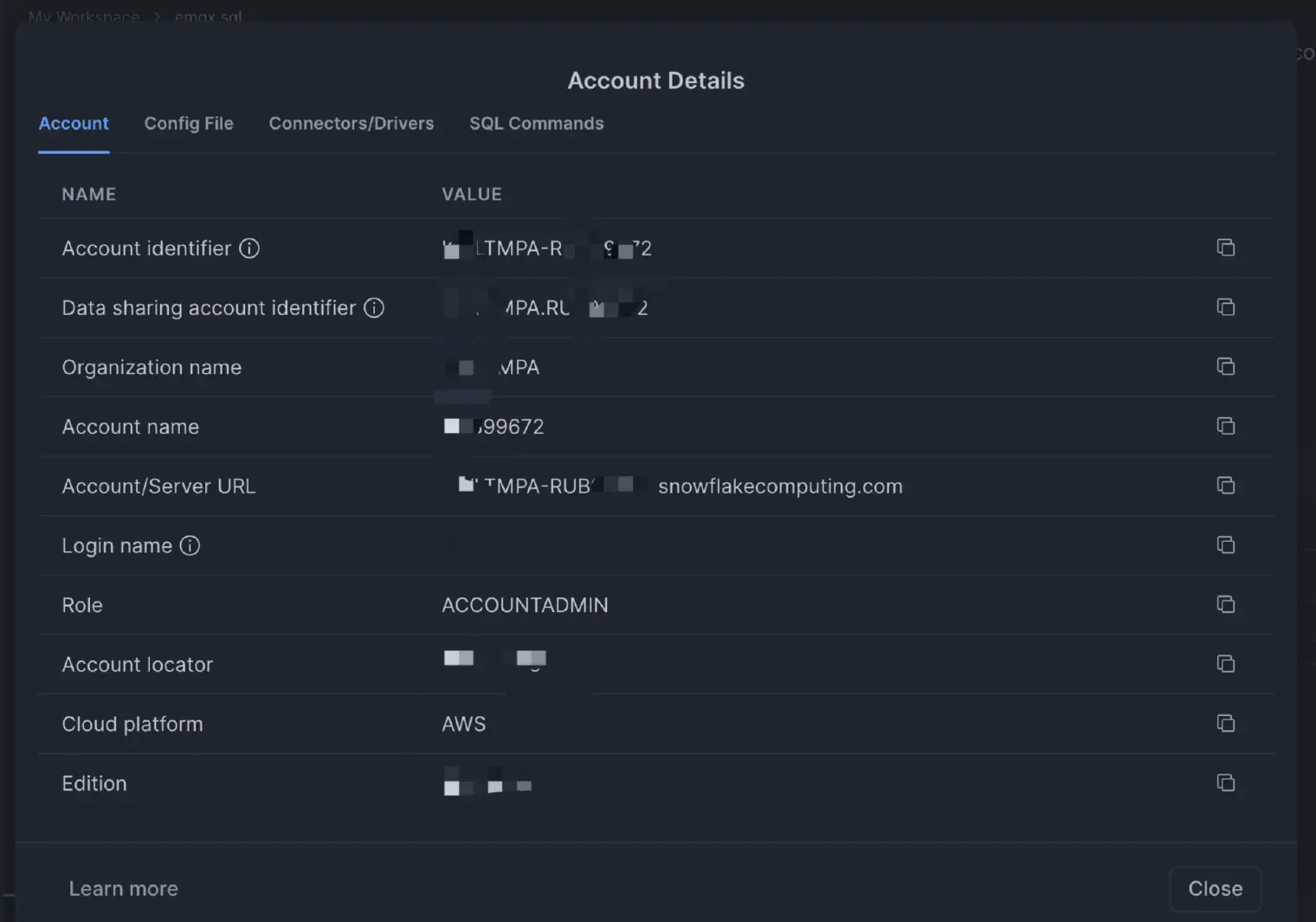Screen dimensions: 1316x922
Task: Copy the AWS cloud platform value
Action: pos(1225,724)
